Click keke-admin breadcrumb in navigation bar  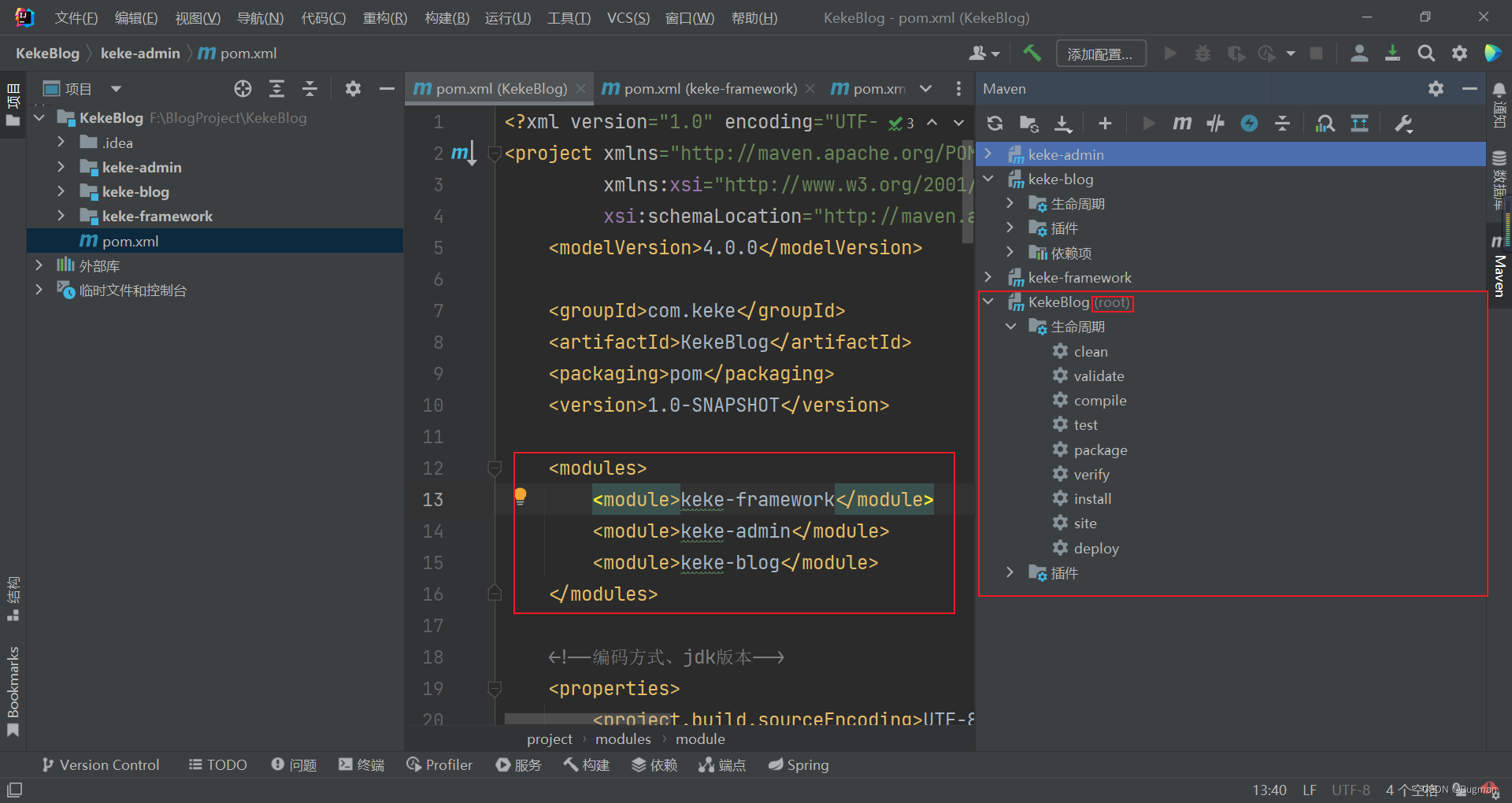point(140,53)
